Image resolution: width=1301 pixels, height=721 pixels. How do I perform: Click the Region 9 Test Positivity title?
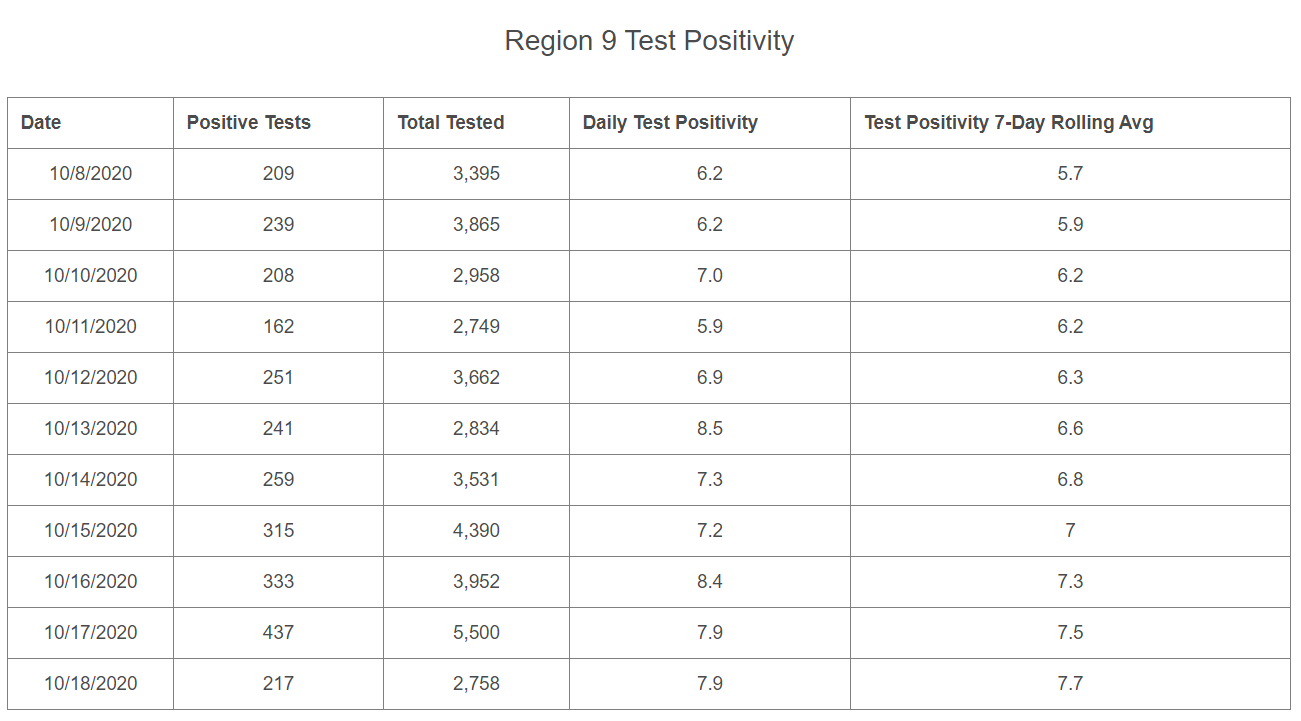pyautogui.click(x=649, y=41)
